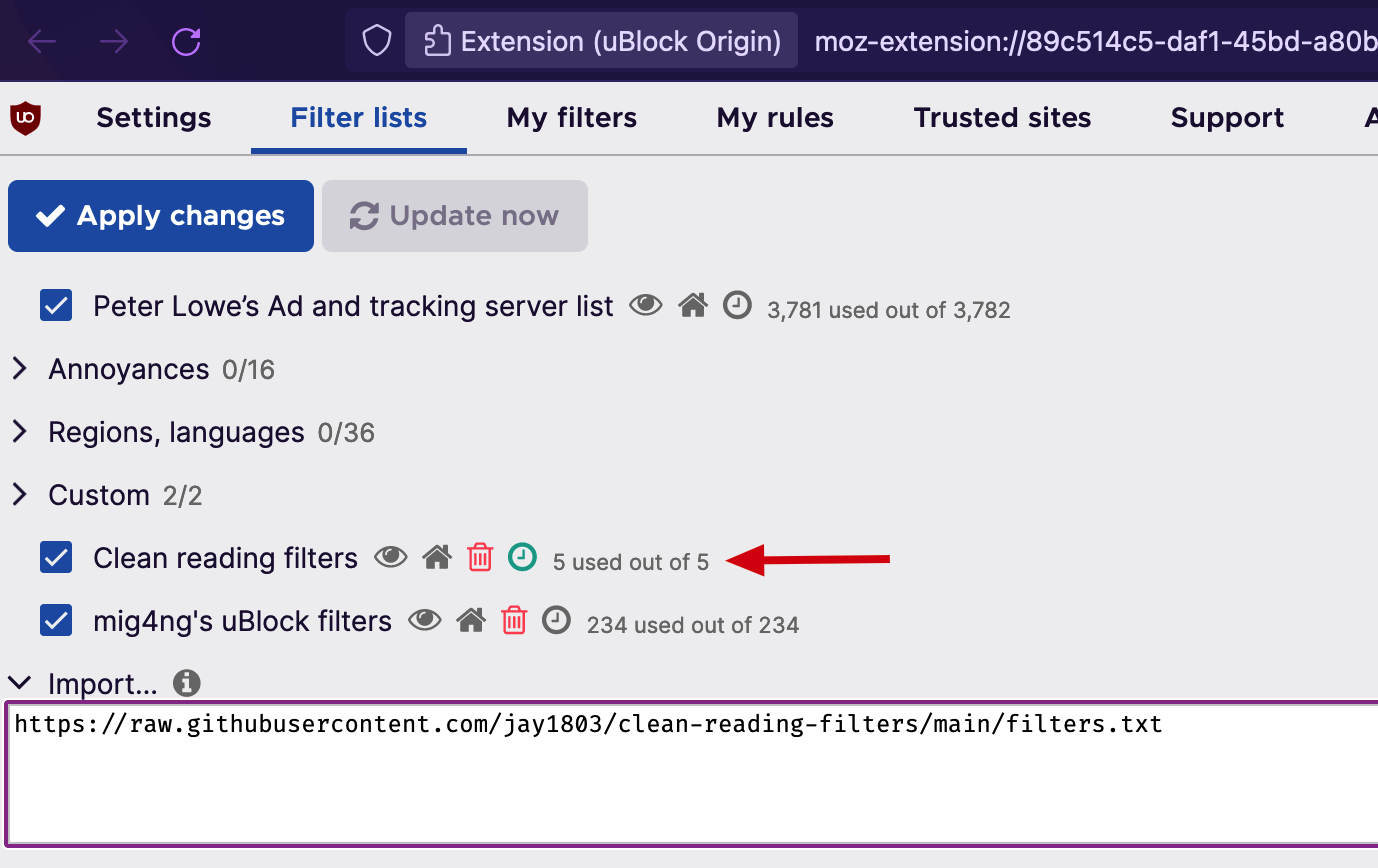
Task: Collapse the Custom section chevron
Action: [19, 495]
